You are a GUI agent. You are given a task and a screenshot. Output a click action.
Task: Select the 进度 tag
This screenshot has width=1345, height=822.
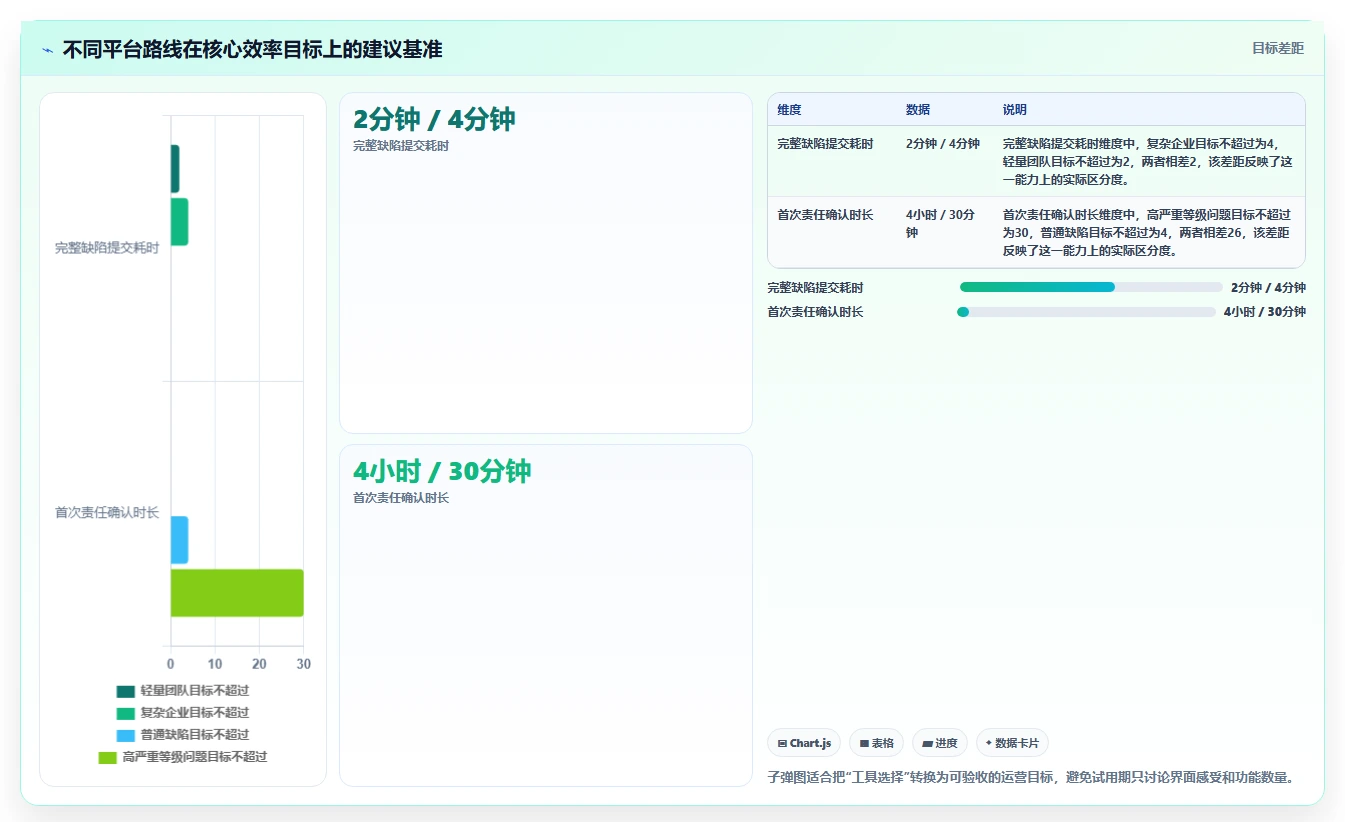(940, 743)
